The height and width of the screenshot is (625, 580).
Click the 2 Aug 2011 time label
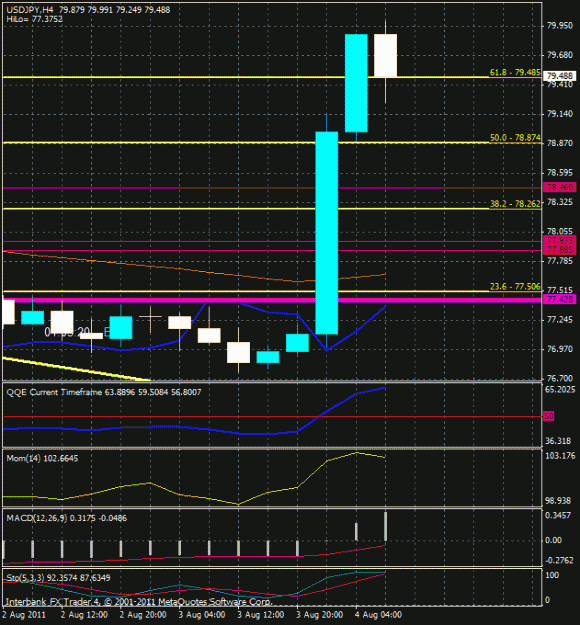[x=24, y=615]
